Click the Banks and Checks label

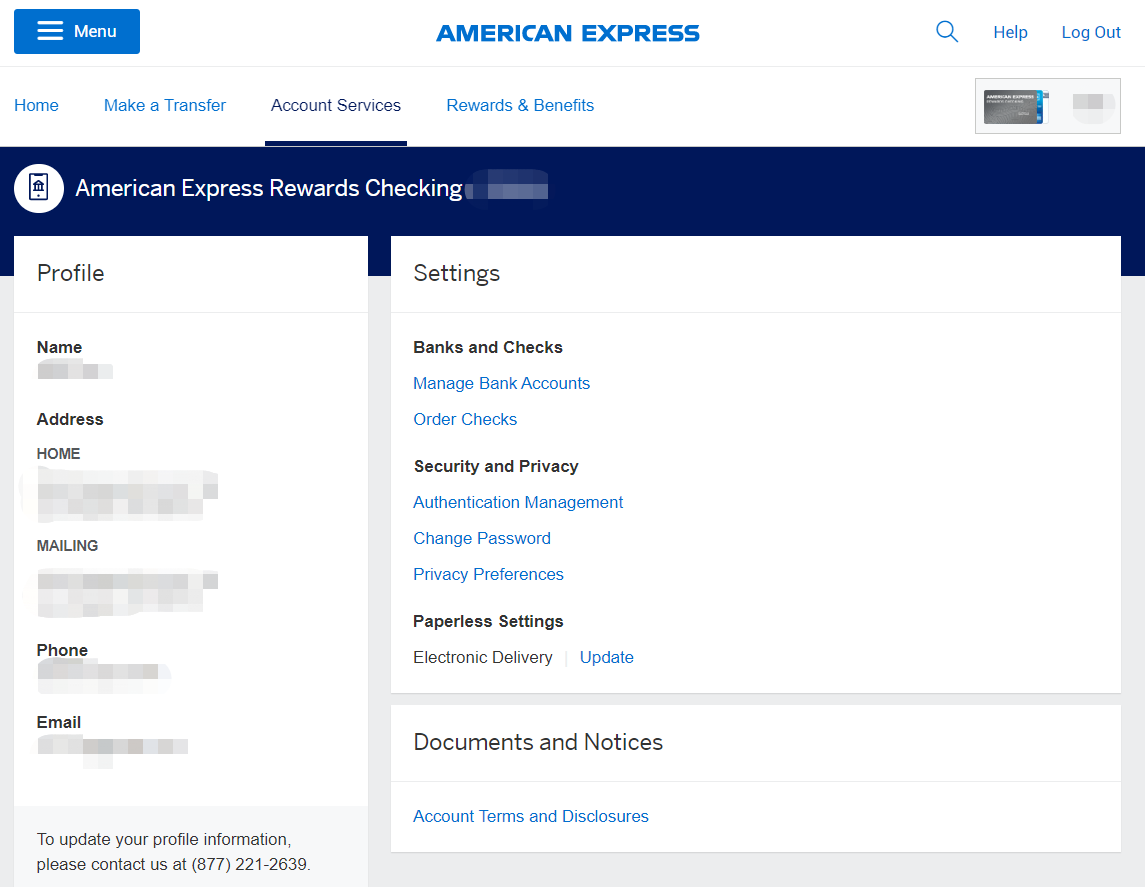pos(488,347)
